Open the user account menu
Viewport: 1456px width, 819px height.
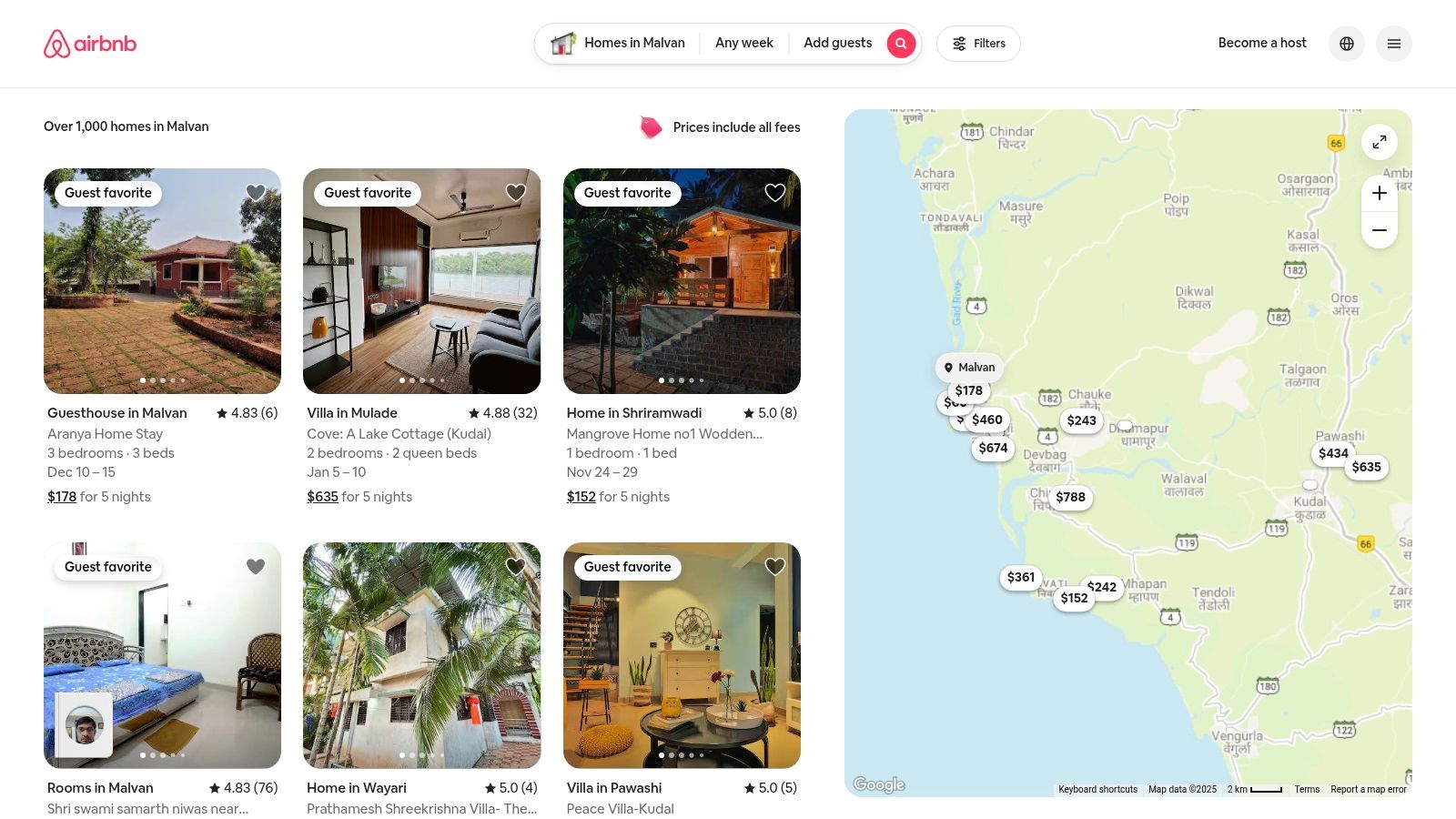point(1394,43)
